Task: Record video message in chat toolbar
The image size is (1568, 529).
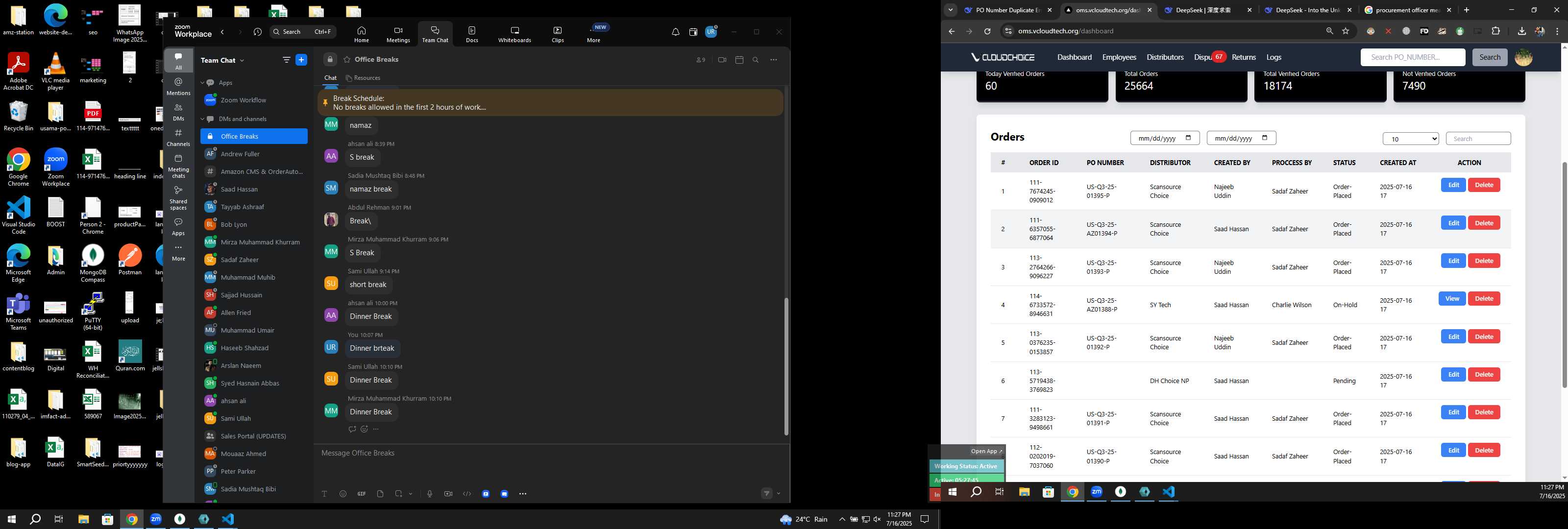Action: (x=448, y=494)
